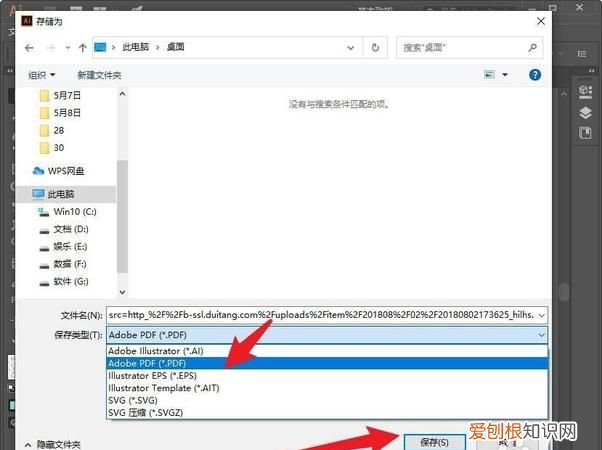Open the Layers panel icon in Illustrator
This screenshot has height=450, width=602.
[x=585, y=112]
